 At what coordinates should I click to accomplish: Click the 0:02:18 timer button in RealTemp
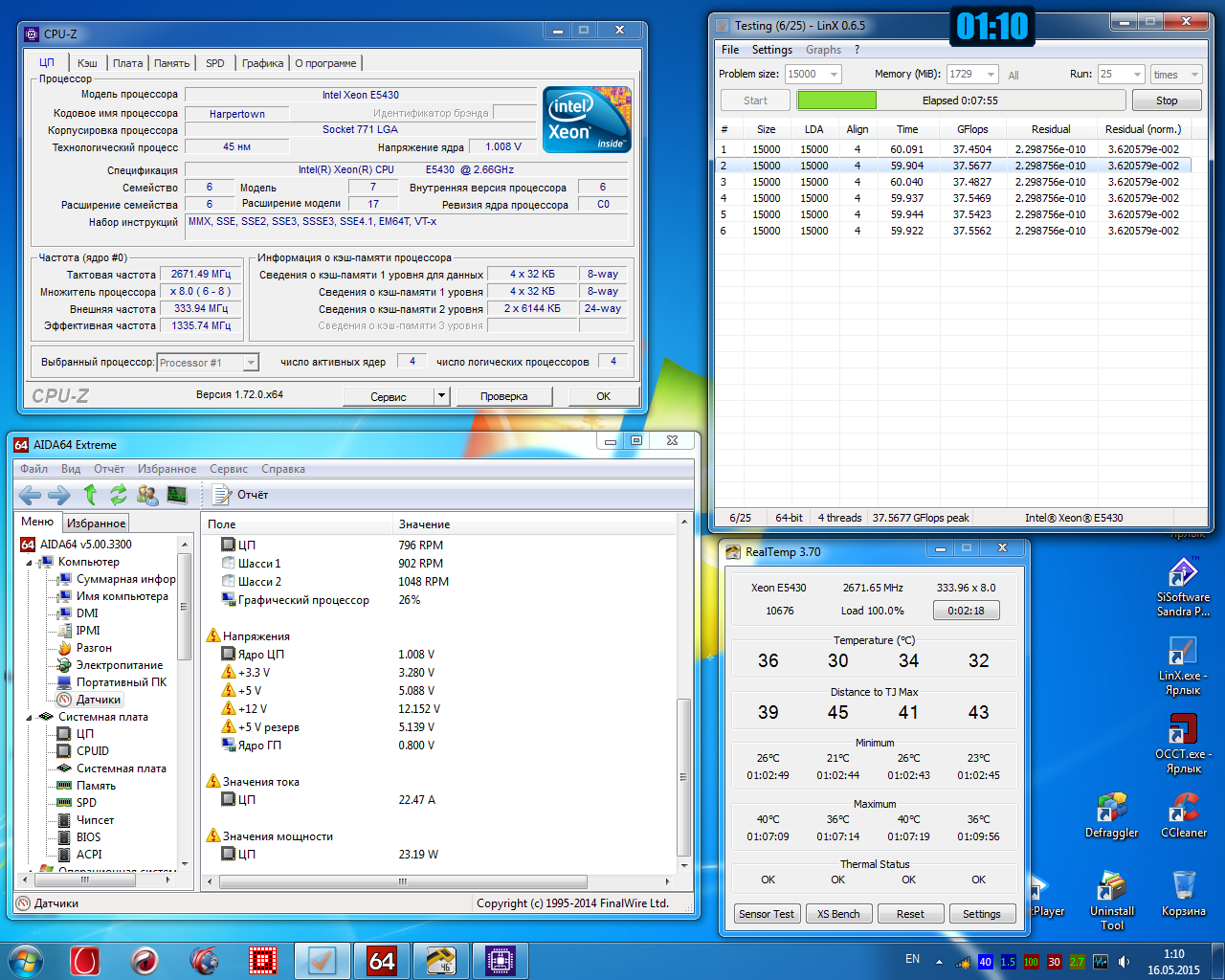pyautogui.click(x=967, y=611)
